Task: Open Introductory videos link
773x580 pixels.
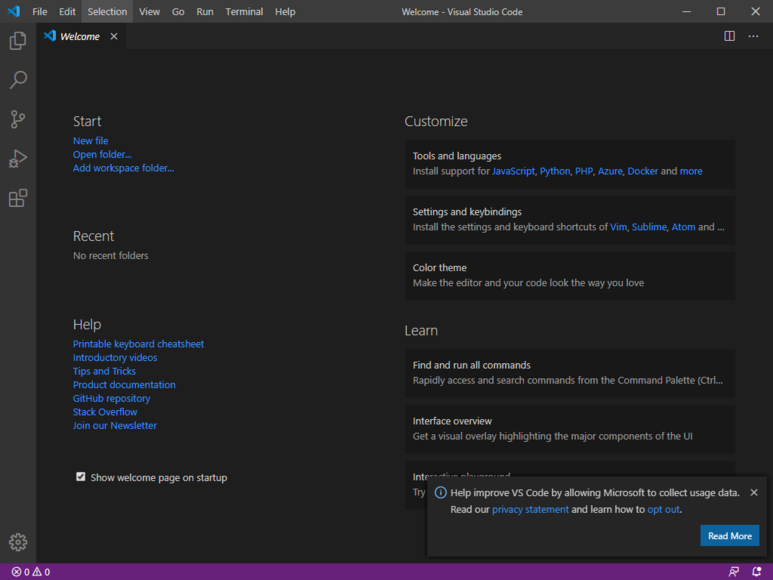Action: coord(115,358)
